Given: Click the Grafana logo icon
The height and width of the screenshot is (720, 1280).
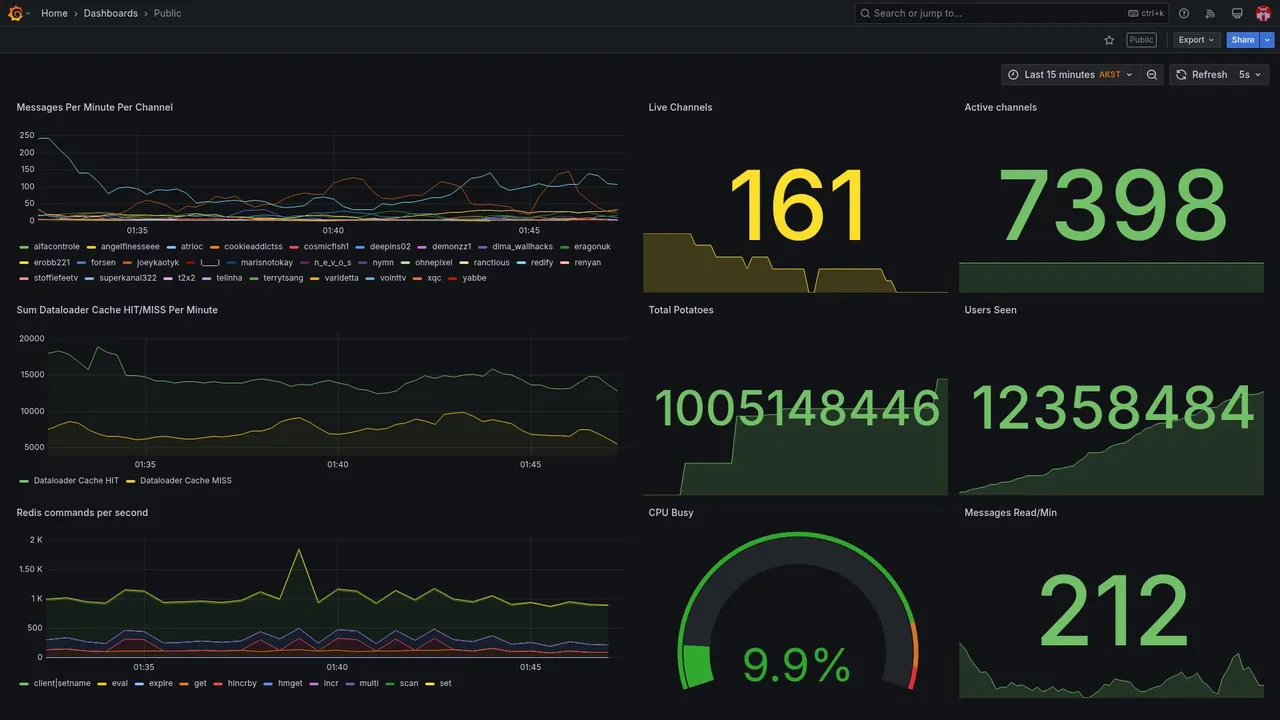Looking at the screenshot, I should [15, 13].
